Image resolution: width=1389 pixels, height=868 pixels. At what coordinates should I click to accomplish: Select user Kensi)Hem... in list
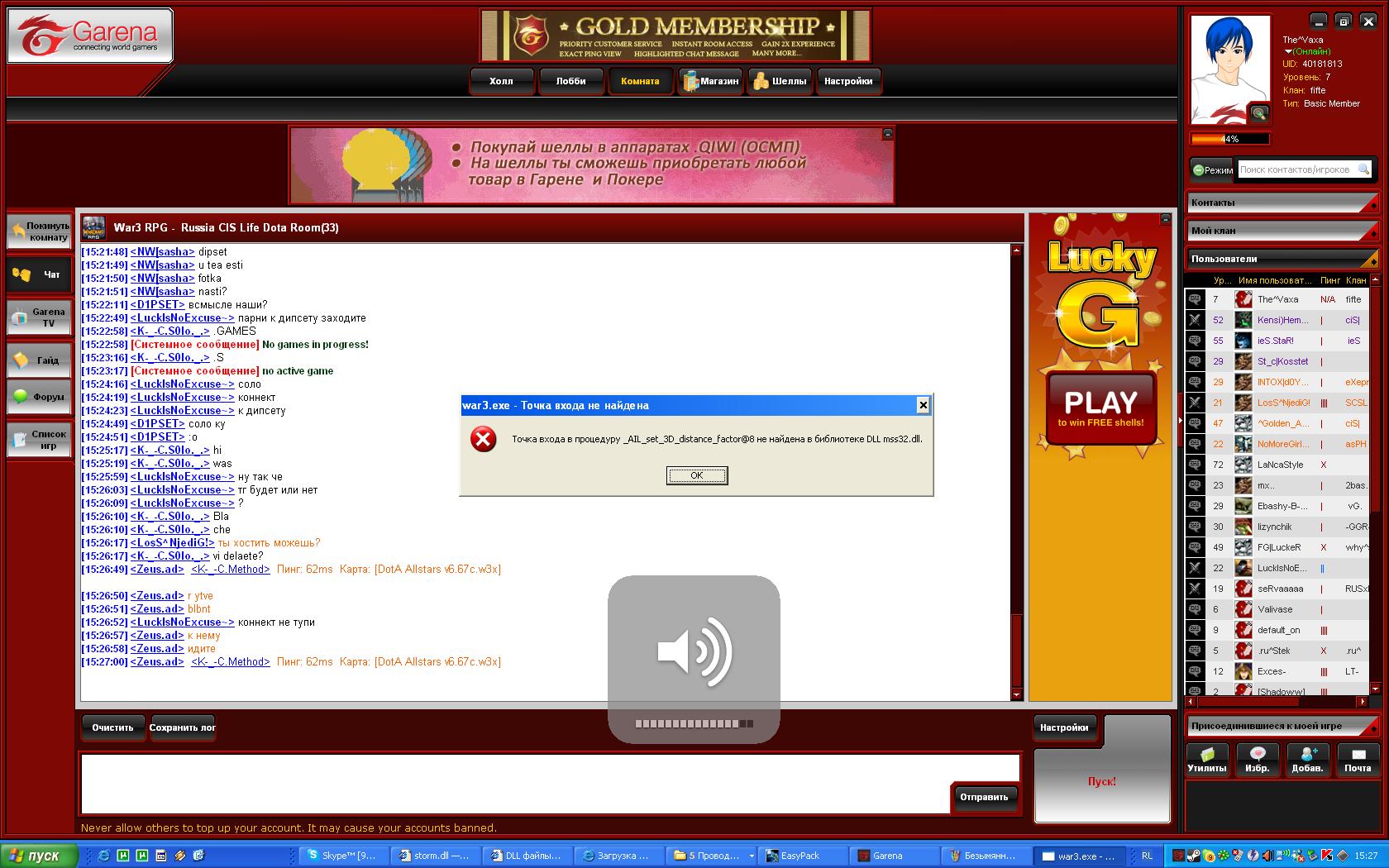(1277, 320)
